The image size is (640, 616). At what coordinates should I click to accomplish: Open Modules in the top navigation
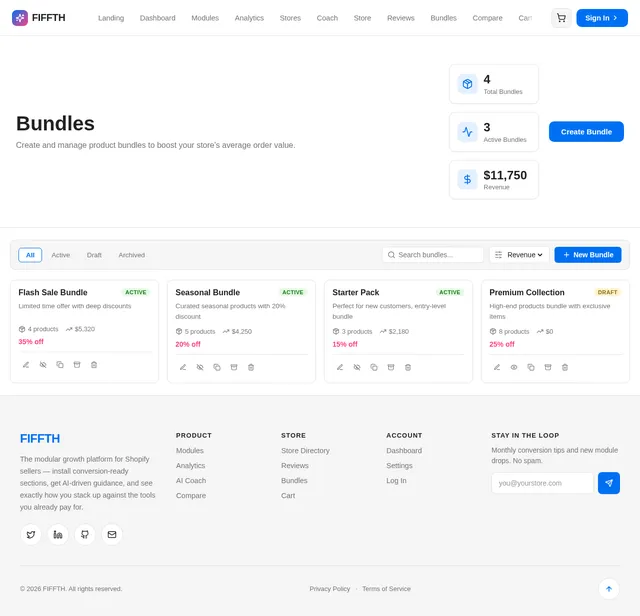205,18
